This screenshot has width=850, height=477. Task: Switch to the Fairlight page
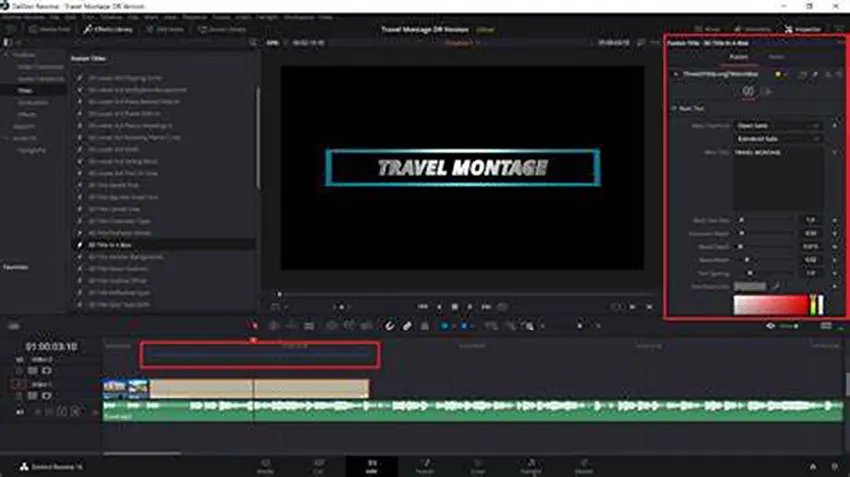coord(531,466)
